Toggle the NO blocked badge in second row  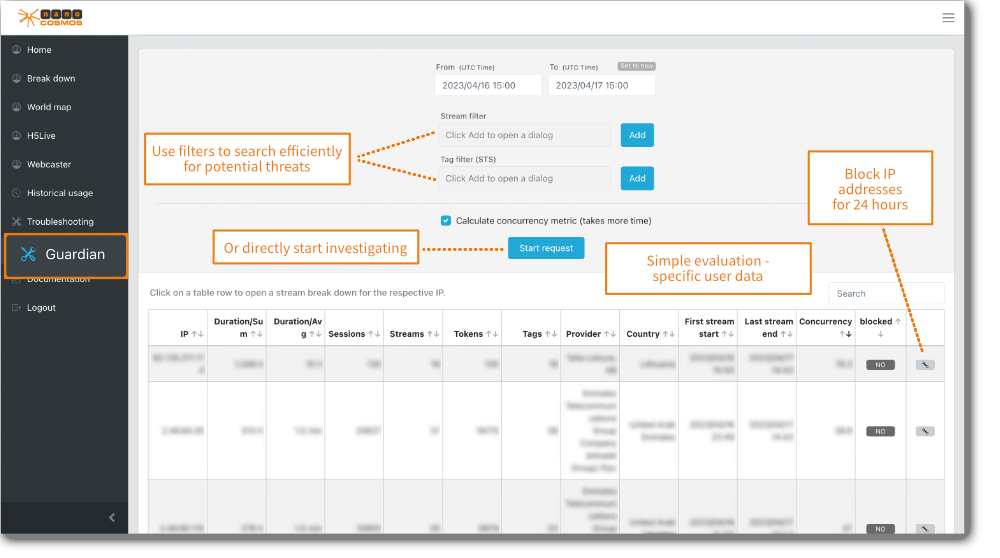(x=880, y=431)
